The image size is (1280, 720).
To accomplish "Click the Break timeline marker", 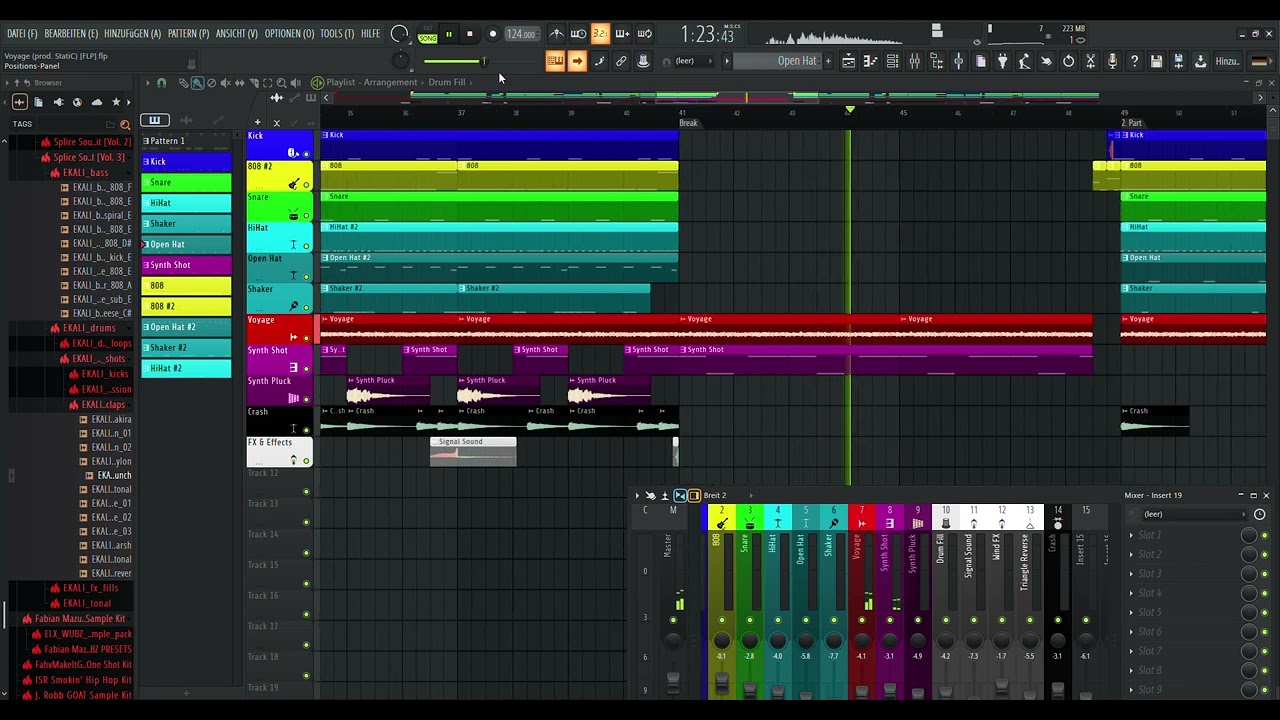I will pos(689,123).
